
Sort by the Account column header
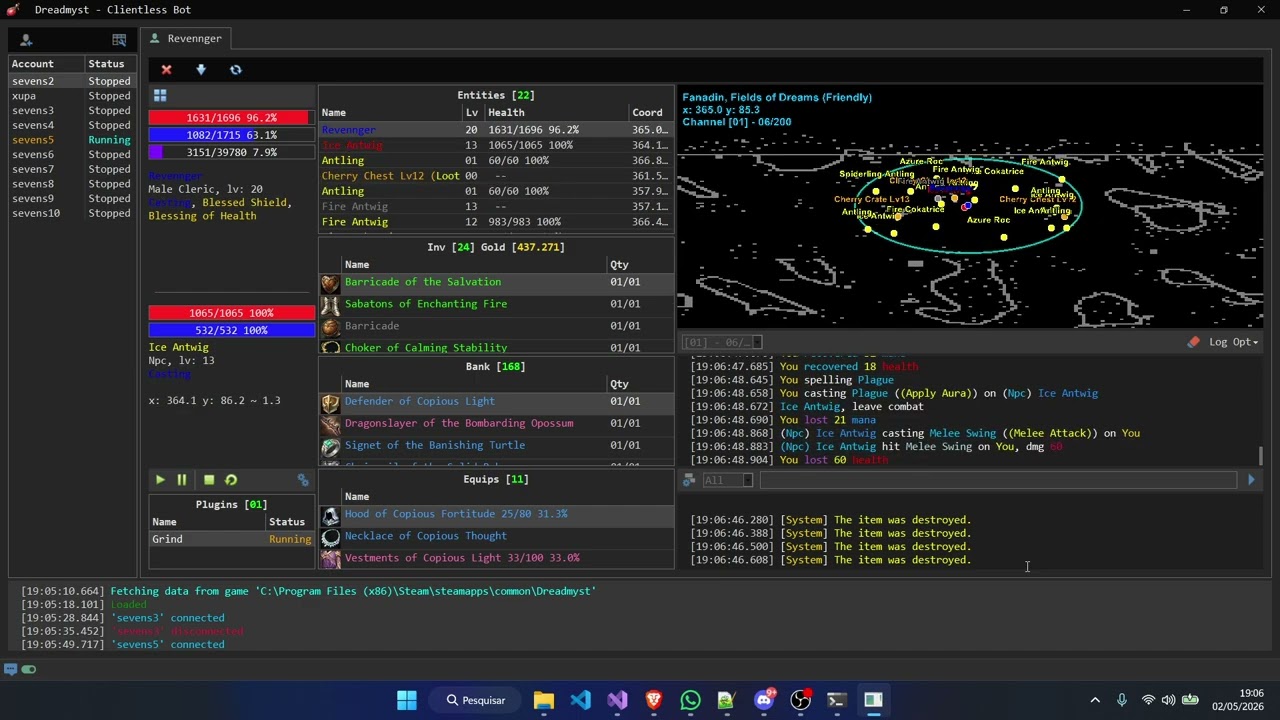(x=46, y=64)
